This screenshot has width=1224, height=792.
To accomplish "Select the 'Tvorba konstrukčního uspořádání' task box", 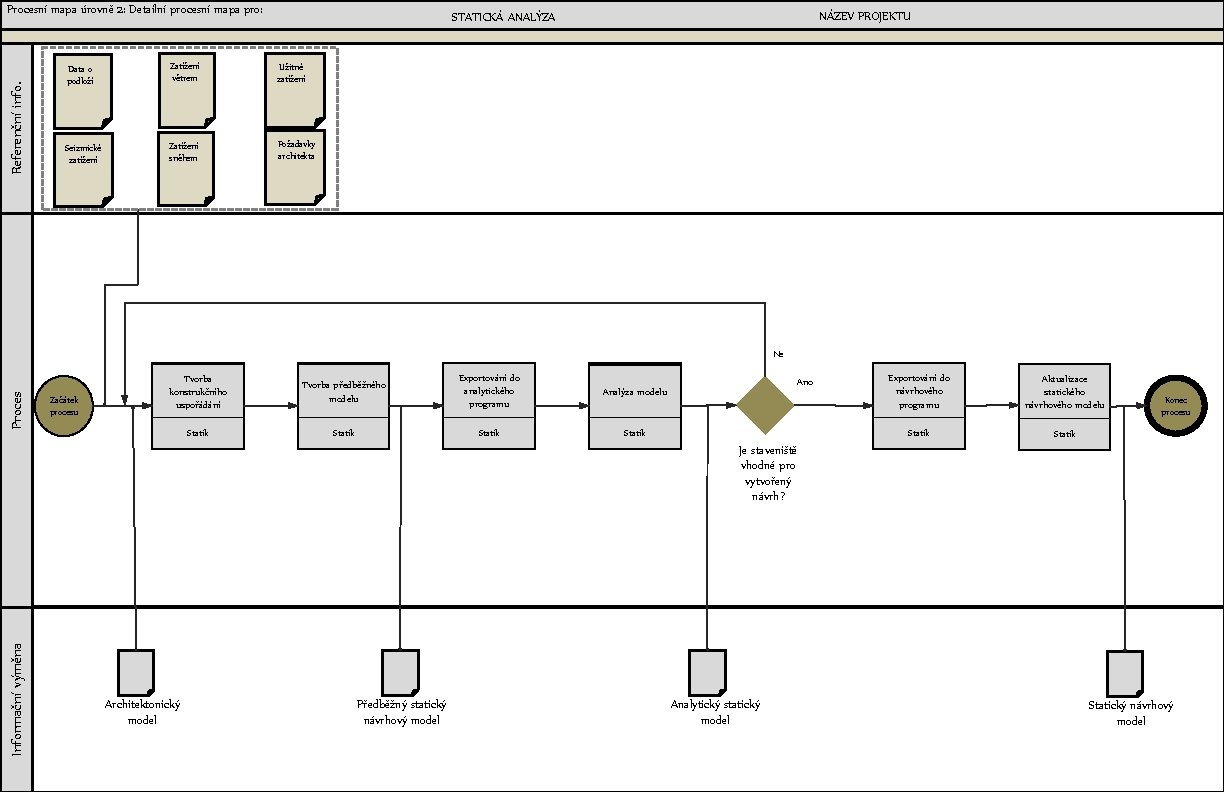I will coord(198,406).
